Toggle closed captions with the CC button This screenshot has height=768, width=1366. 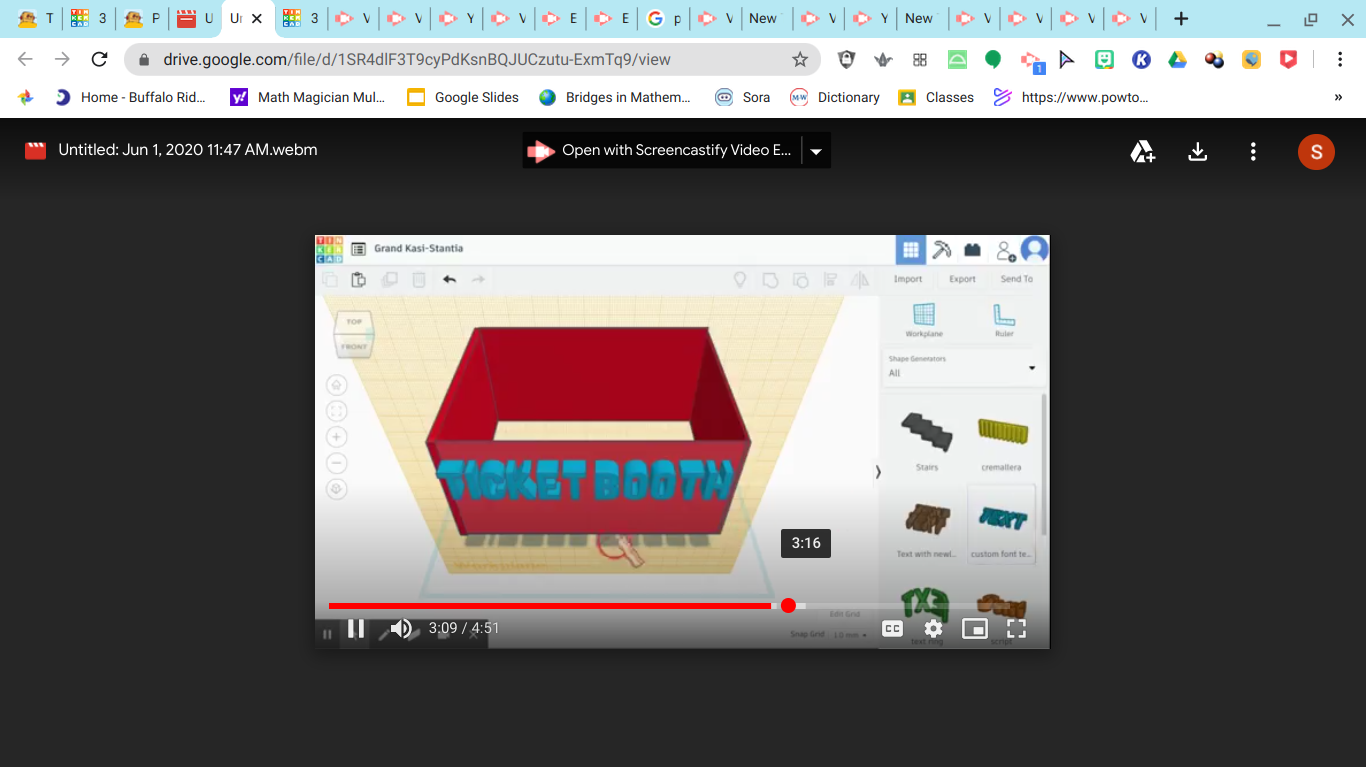click(892, 628)
